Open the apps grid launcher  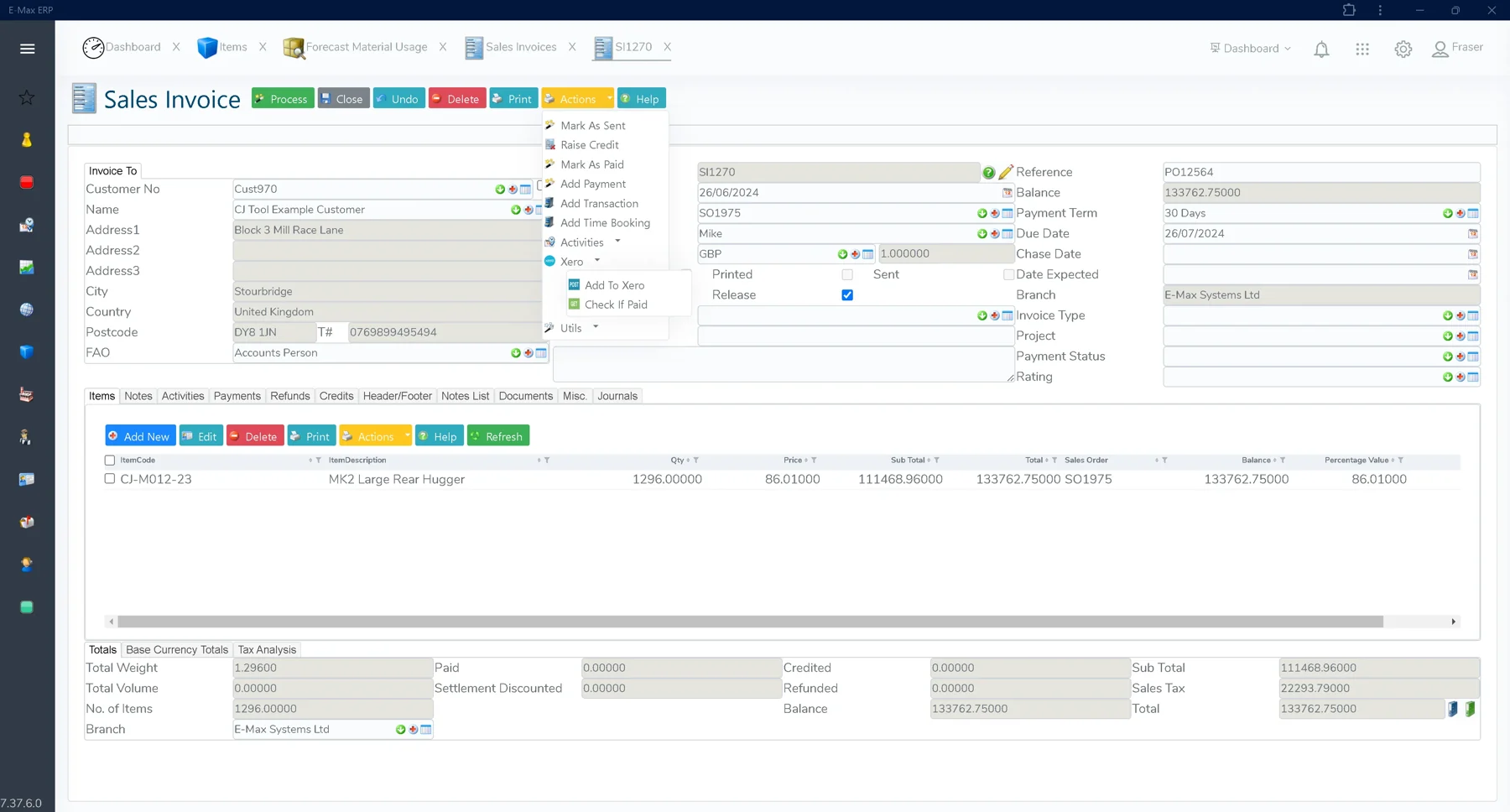tap(1362, 49)
